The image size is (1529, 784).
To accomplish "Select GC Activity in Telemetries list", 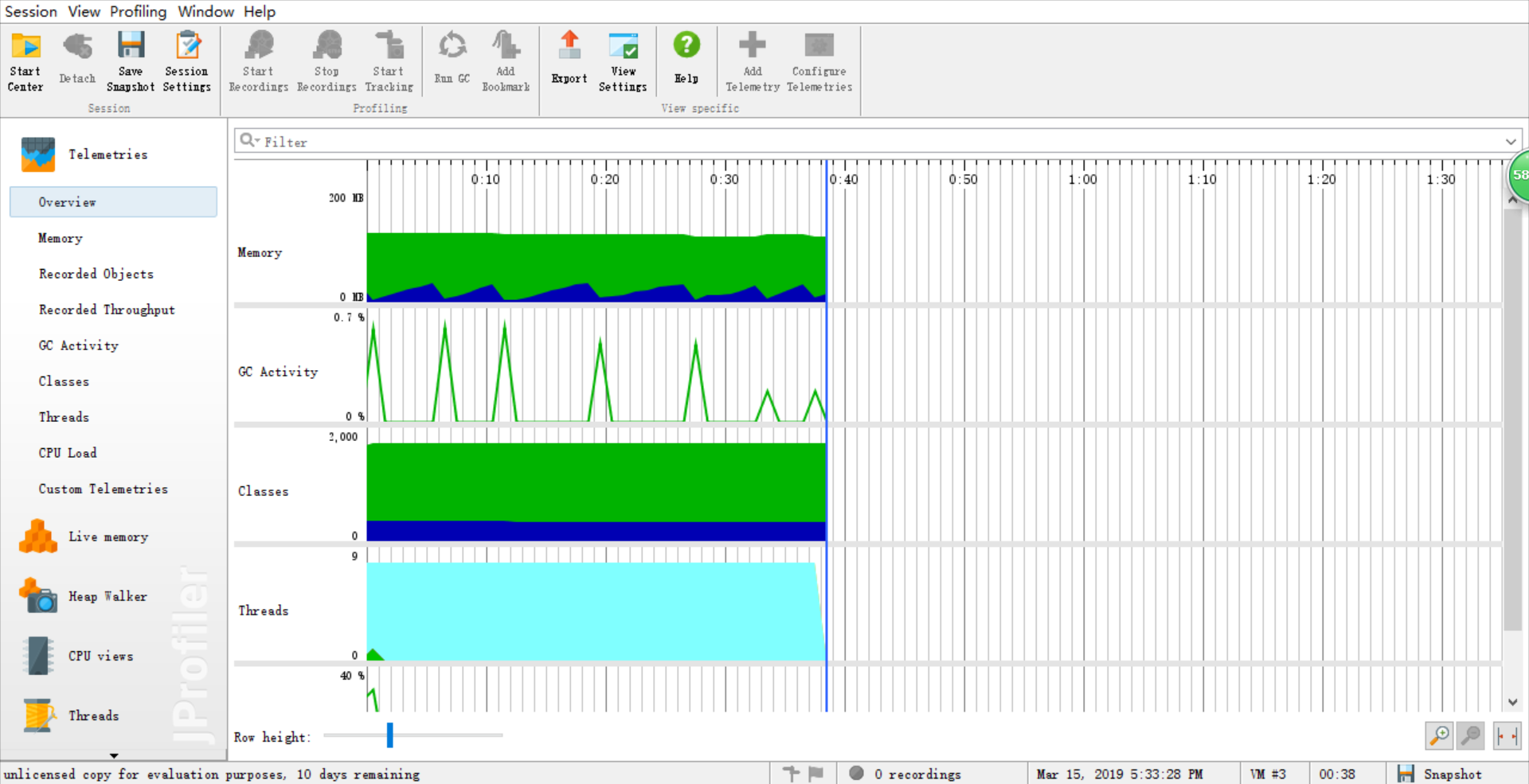I will click(x=78, y=345).
